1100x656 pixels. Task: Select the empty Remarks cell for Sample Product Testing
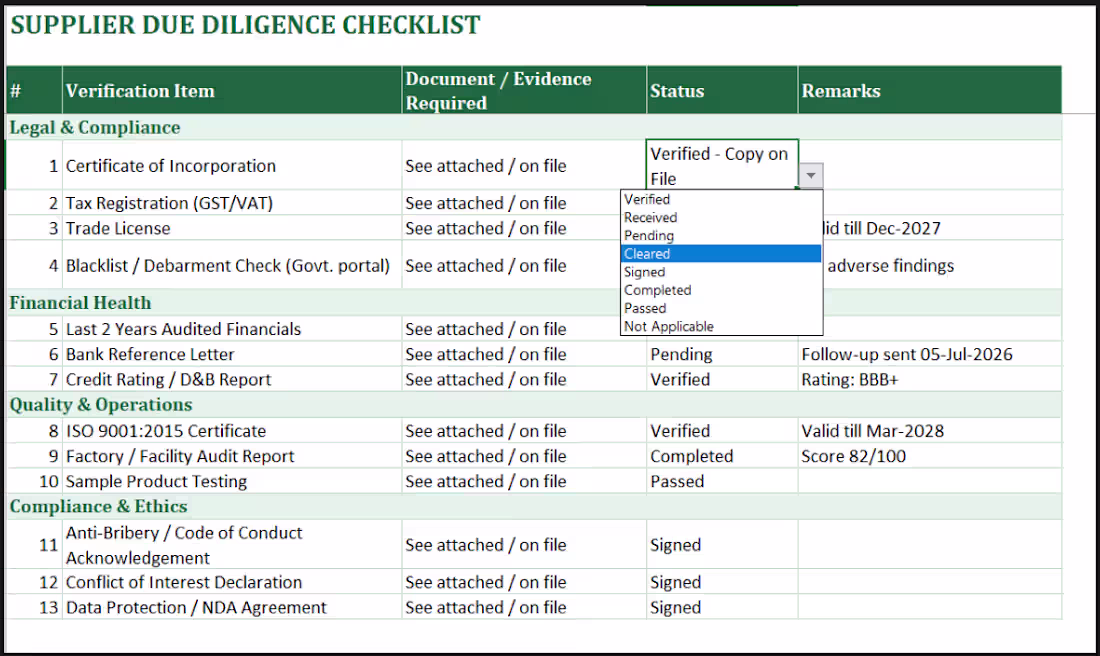coord(930,481)
